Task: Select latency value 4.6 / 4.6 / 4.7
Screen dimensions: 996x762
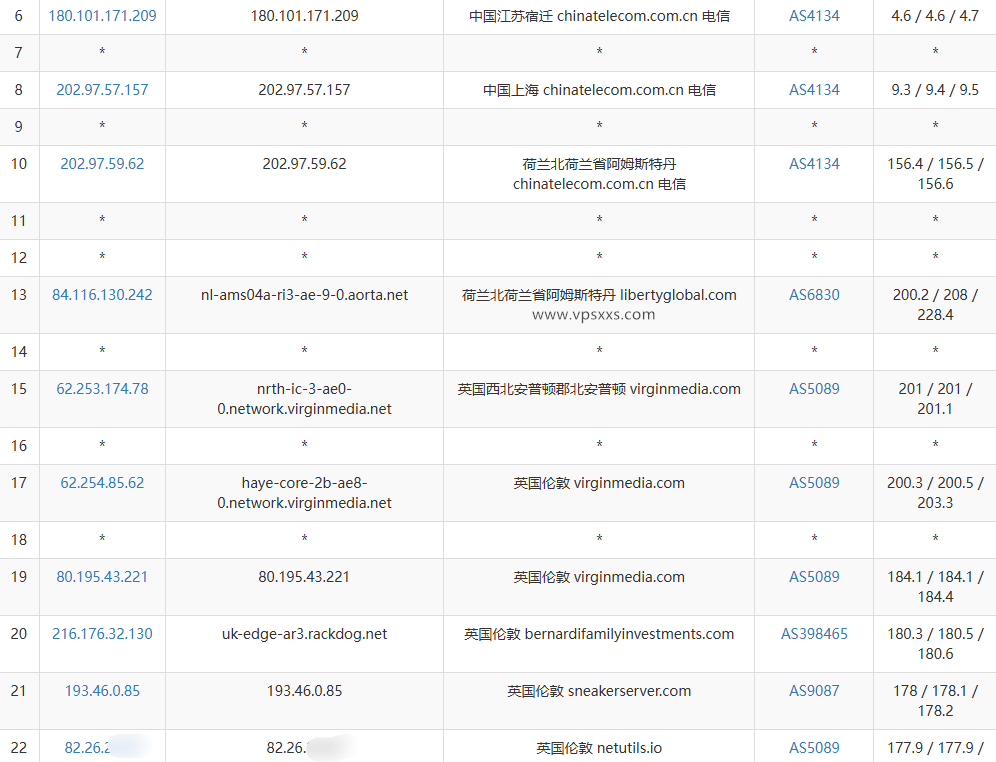Action: (x=935, y=16)
